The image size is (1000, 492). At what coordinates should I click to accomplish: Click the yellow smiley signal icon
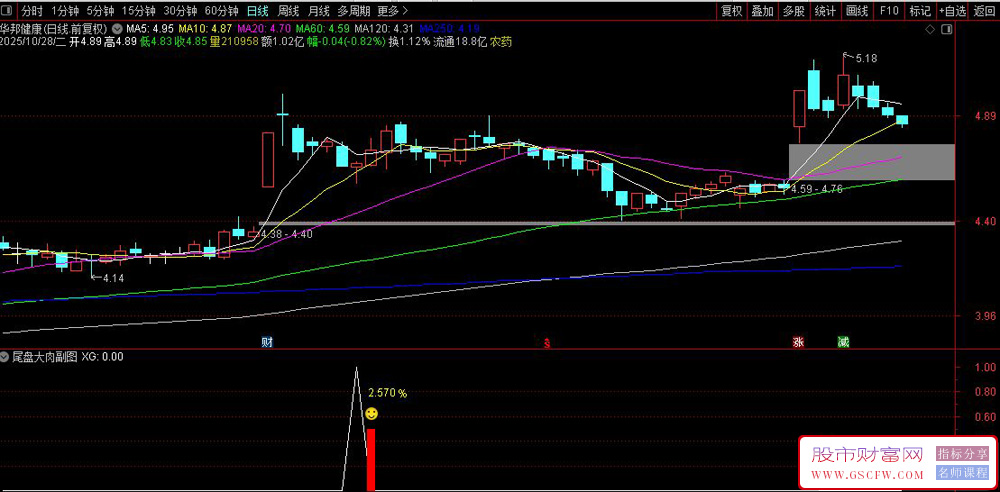[x=371, y=414]
